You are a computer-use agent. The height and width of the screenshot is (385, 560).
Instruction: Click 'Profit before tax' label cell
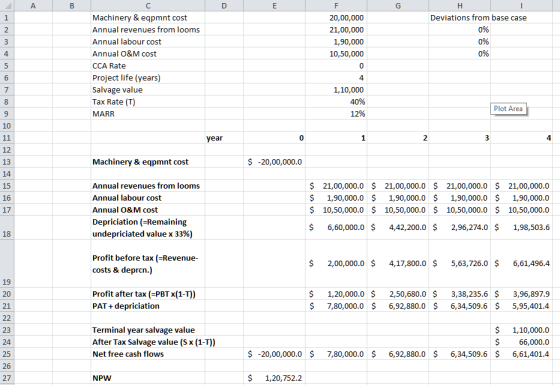click(x=148, y=264)
